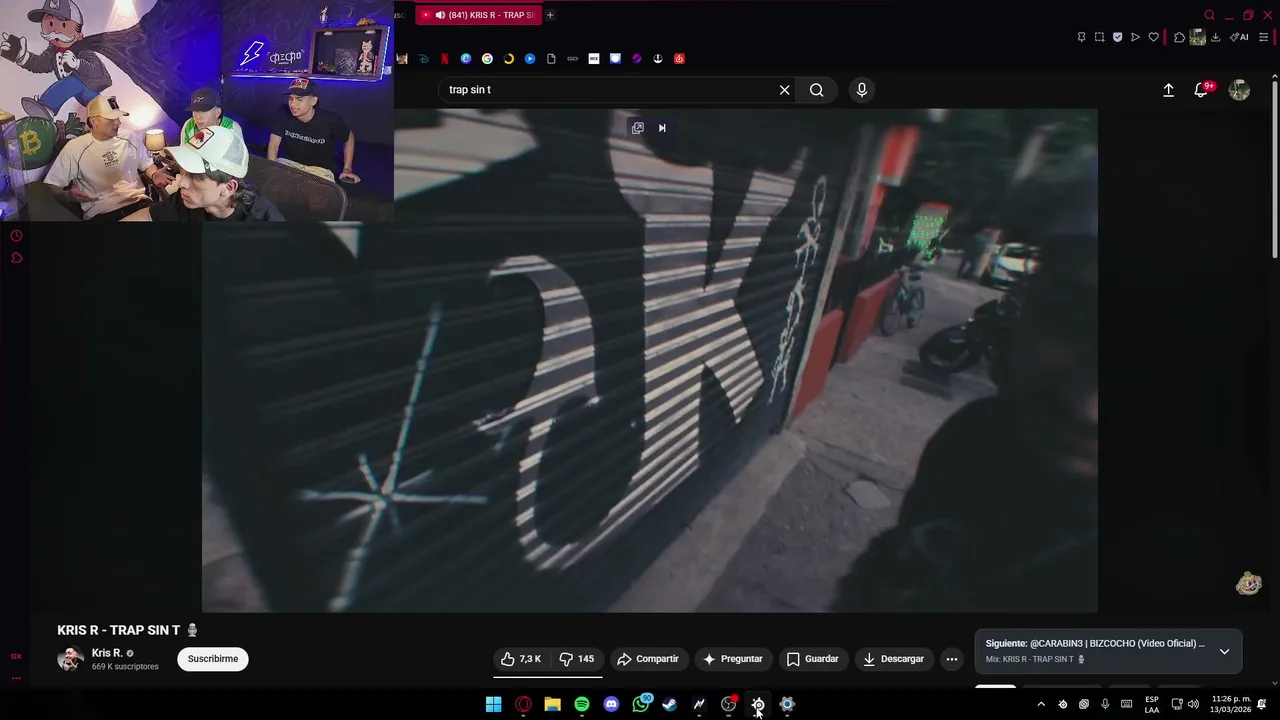Click the heart bookmark icon in toolbar
This screenshot has height=720, width=1280.
click(1153, 37)
